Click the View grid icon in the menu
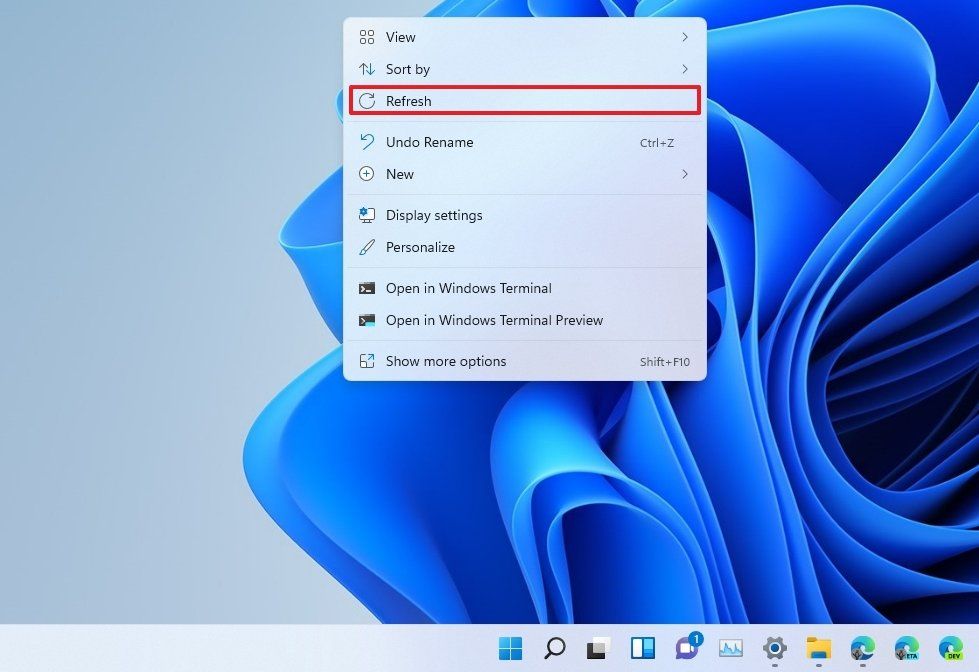The height and width of the screenshot is (672, 979). click(x=368, y=37)
